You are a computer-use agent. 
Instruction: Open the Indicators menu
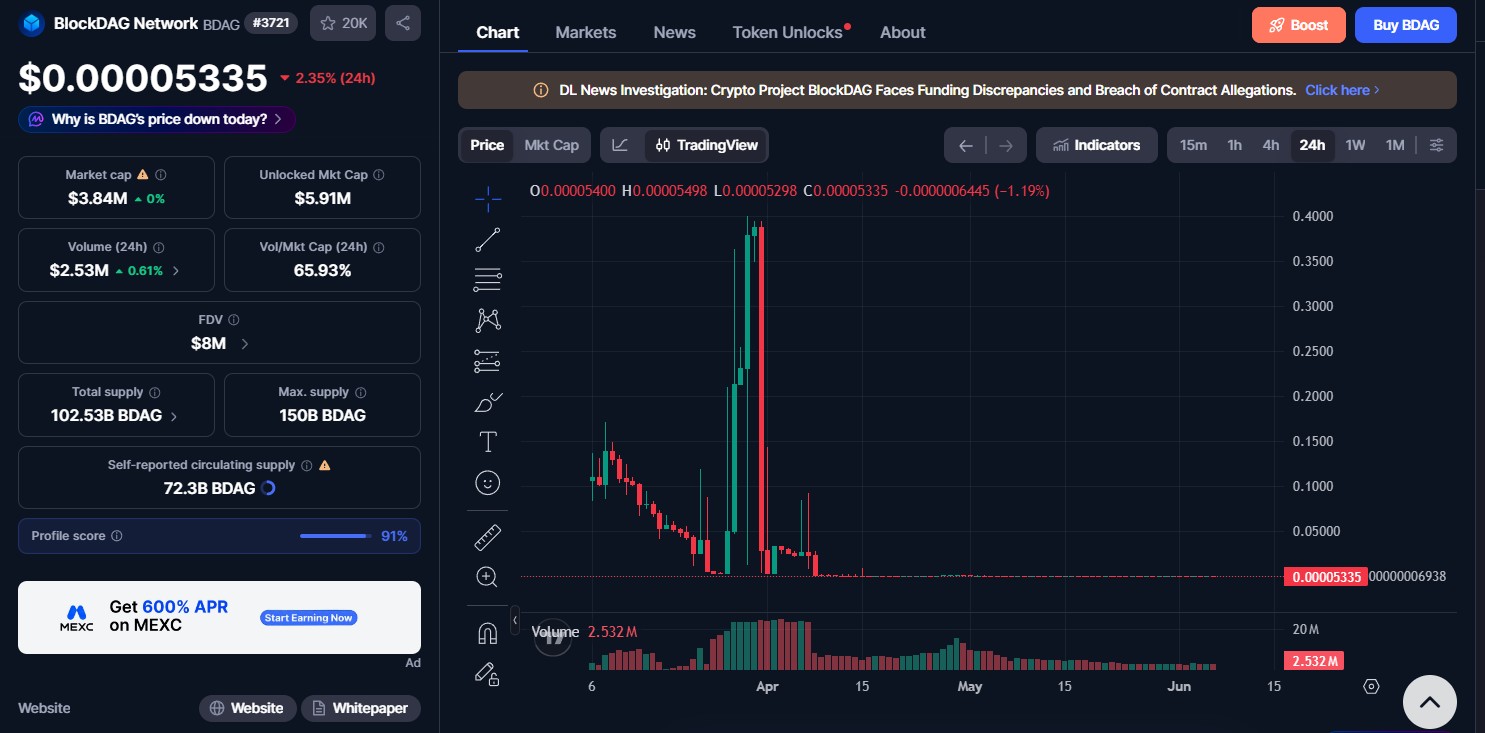[x=1097, y=145]
